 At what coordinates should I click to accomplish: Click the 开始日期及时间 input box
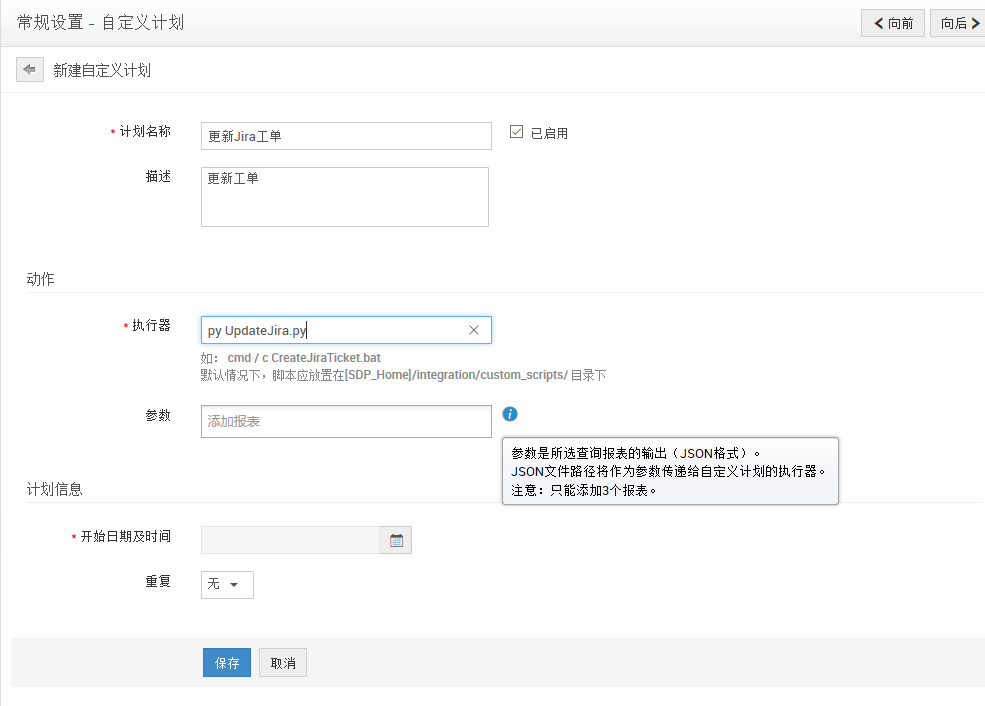pos(290,540)
